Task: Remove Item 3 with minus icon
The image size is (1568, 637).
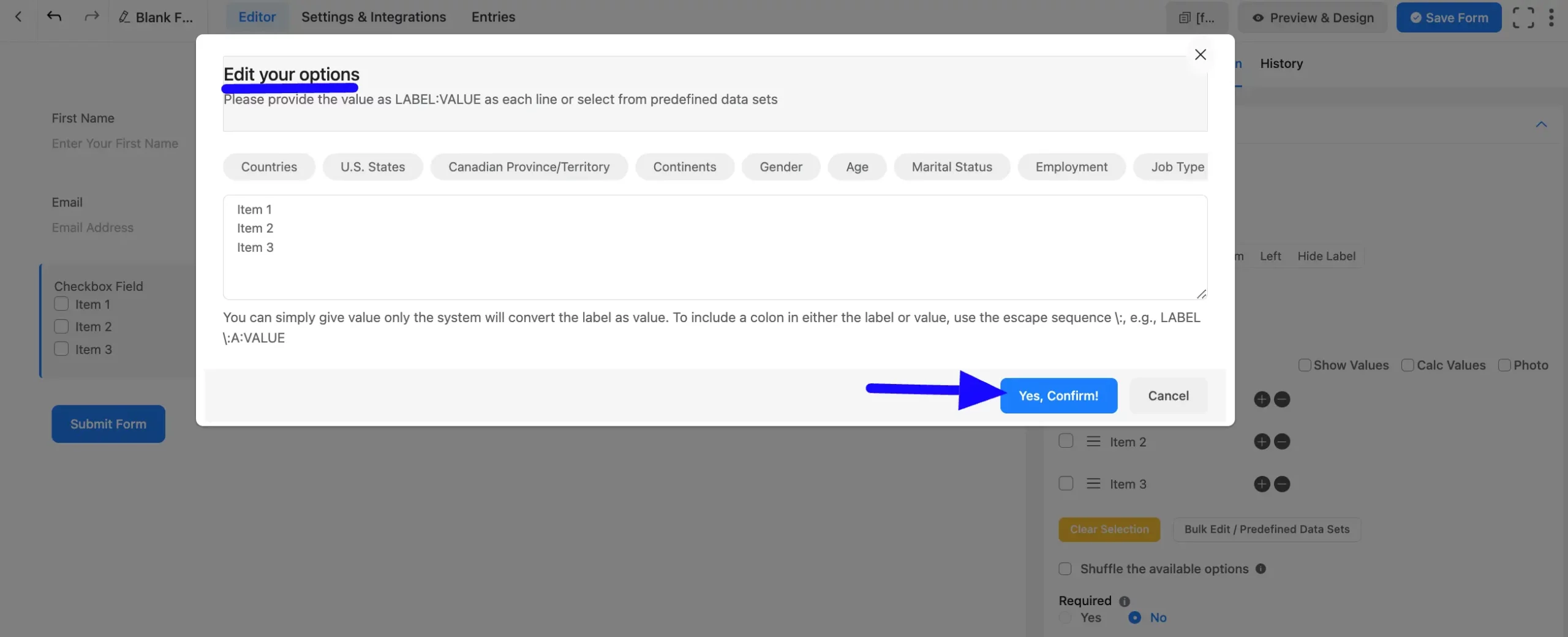Action: point(1282,484)
